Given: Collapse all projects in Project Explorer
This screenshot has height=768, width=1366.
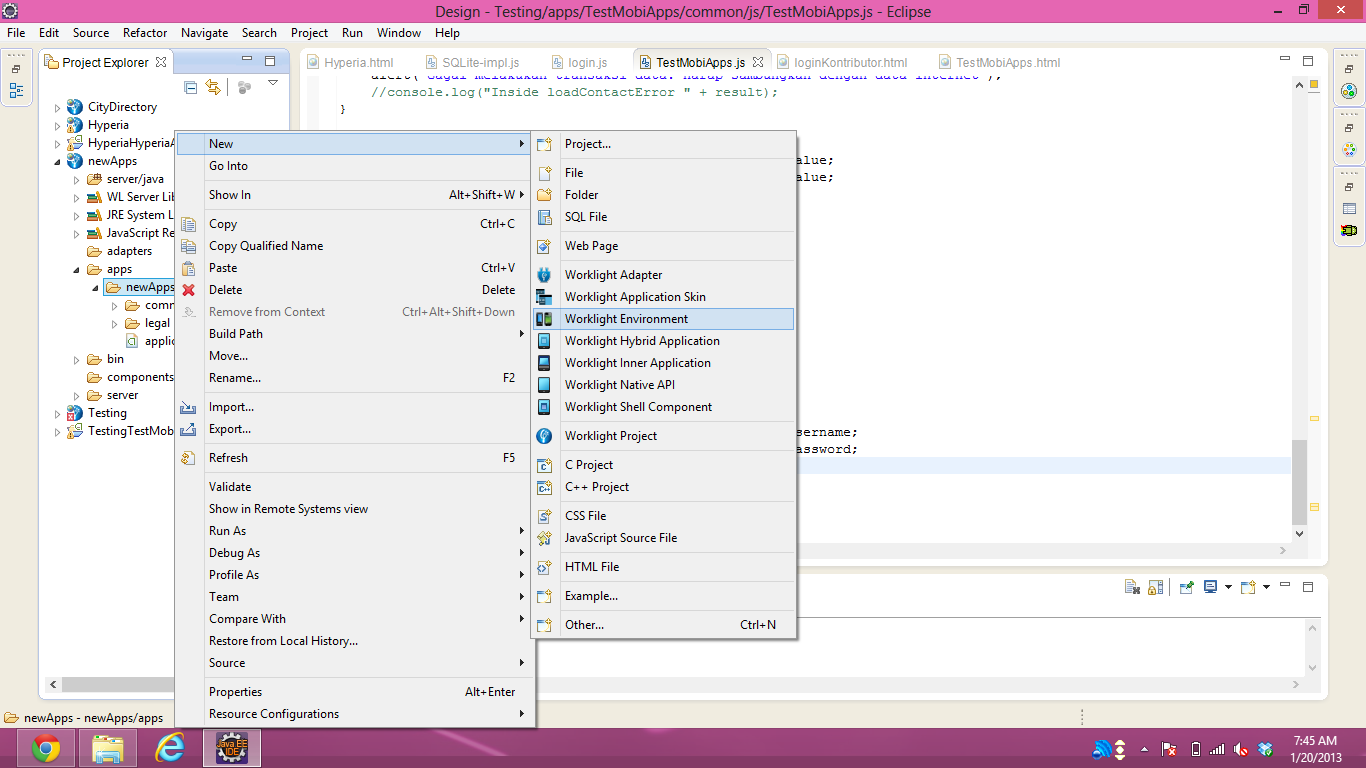Looking at the screenshot, I should tap(190, 88).
